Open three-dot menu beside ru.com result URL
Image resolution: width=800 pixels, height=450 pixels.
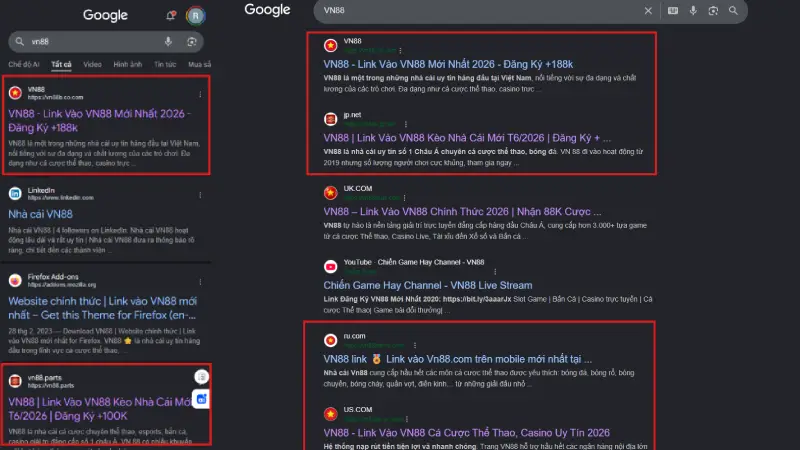[415, 345]
